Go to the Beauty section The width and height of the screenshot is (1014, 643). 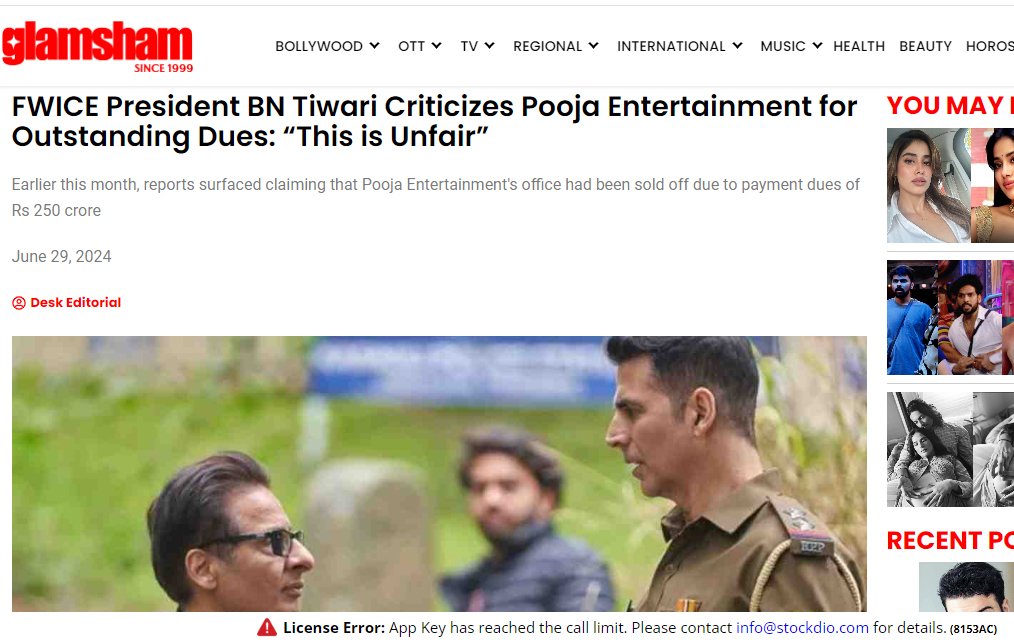coord(925,47)
